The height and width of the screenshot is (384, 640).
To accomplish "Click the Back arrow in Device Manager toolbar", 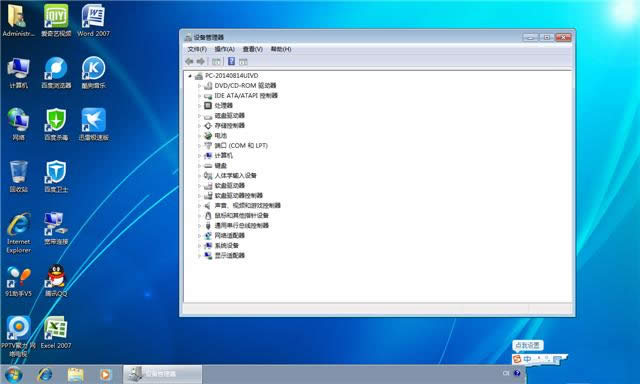I will pos(189,61).
